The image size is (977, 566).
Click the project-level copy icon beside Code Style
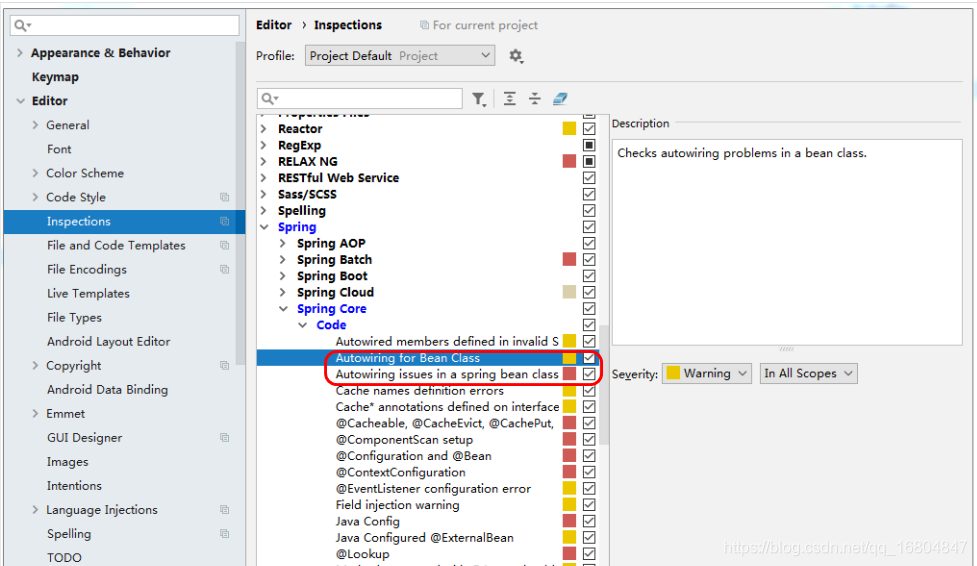pos(224,197)
